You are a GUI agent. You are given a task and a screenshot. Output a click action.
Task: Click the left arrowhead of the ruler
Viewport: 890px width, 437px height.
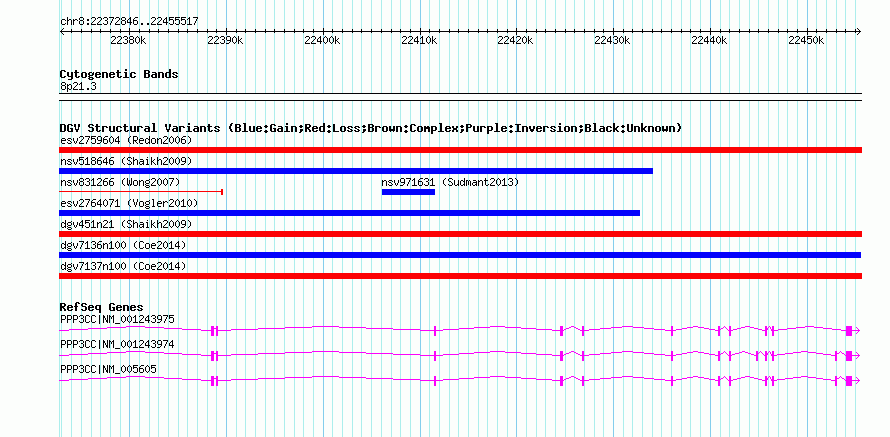click(x=62, y=31)
